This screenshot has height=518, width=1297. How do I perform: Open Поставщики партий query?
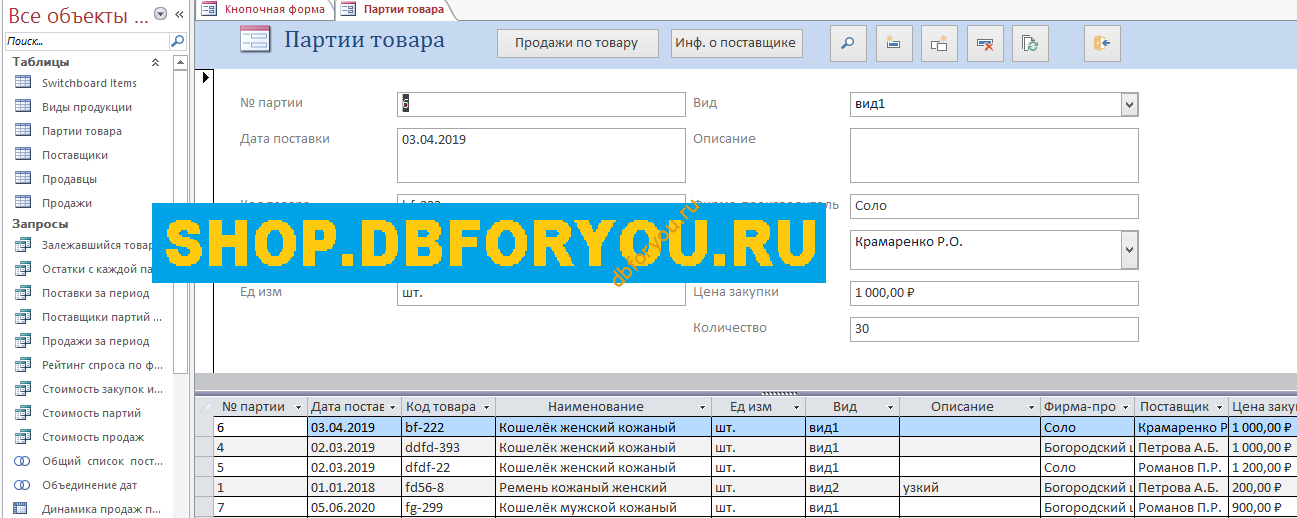pos(101,317)
